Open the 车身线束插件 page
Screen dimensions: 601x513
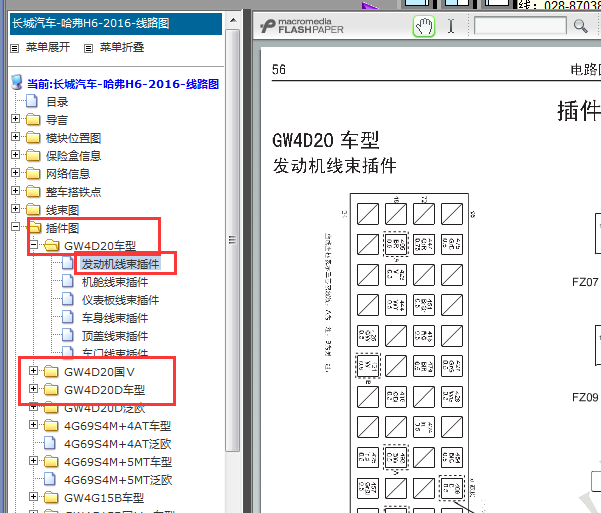[x=115, y=318]
